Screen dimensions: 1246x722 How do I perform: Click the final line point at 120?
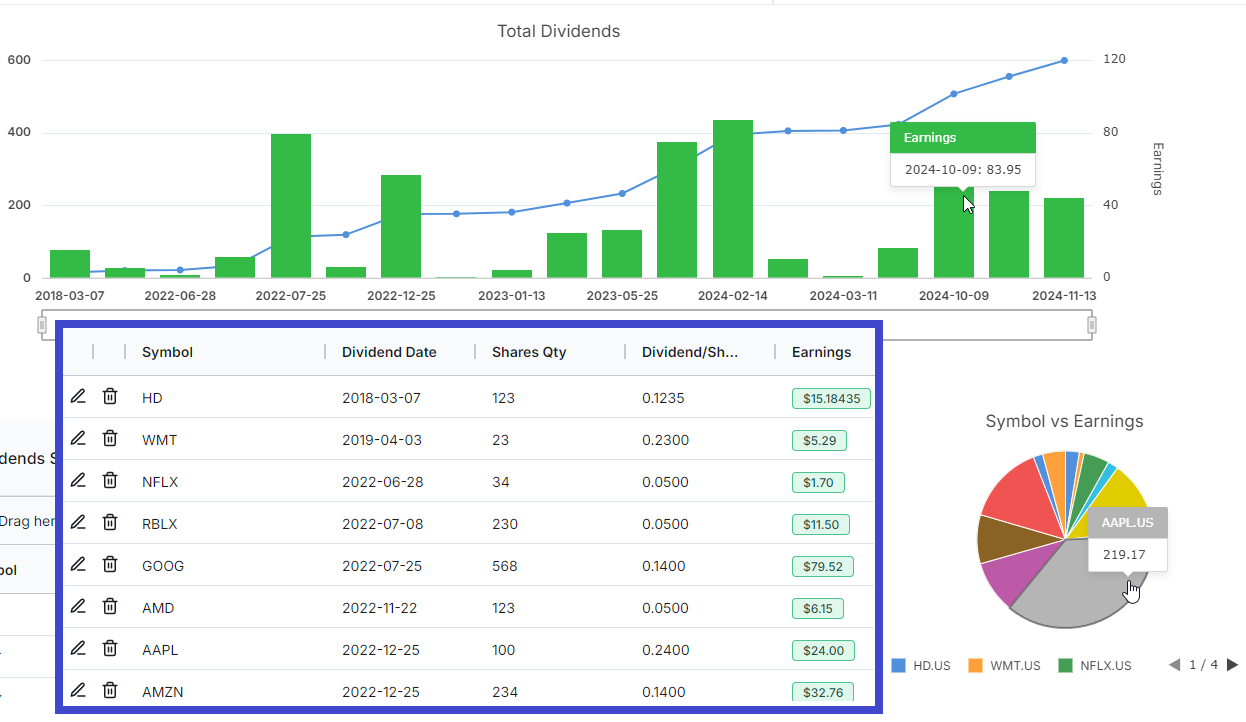point(1064,60)
